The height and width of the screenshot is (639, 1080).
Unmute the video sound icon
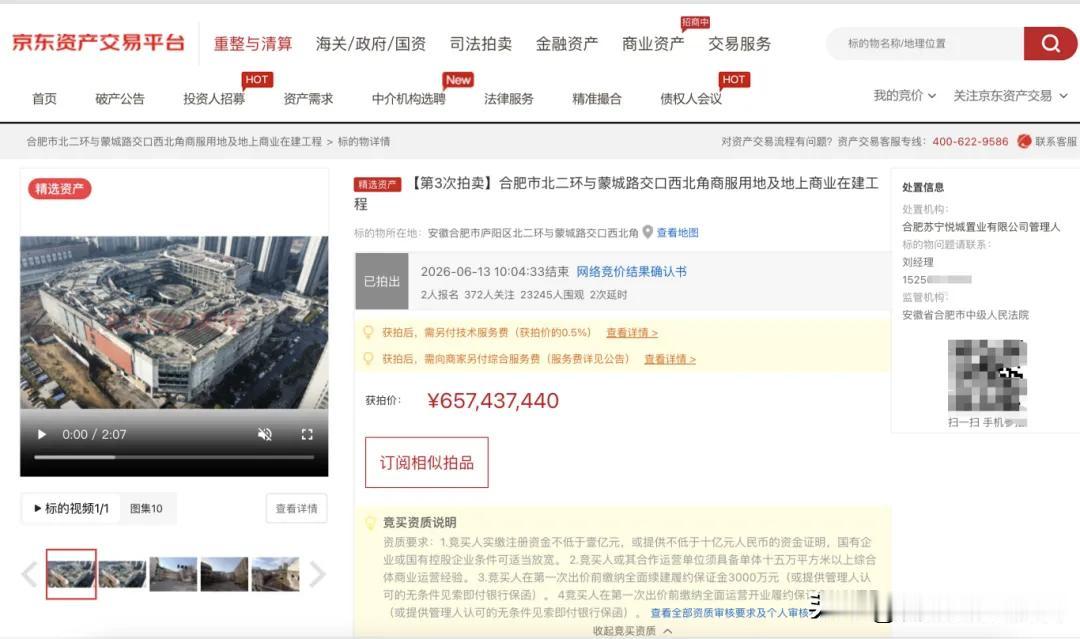click(x=264, y=434)
